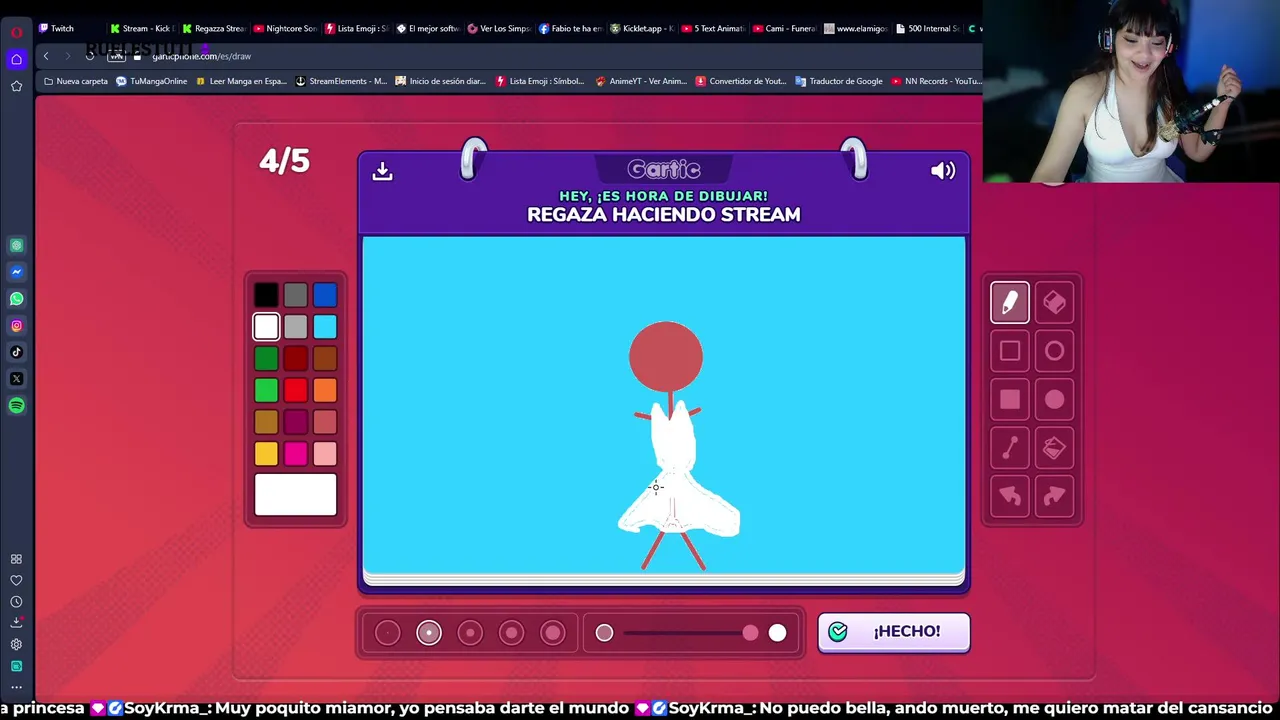Select the pencil drawing tool
Image resolution: width=1280 pixels, height=720 pixels.
(x=1010, y=303)
